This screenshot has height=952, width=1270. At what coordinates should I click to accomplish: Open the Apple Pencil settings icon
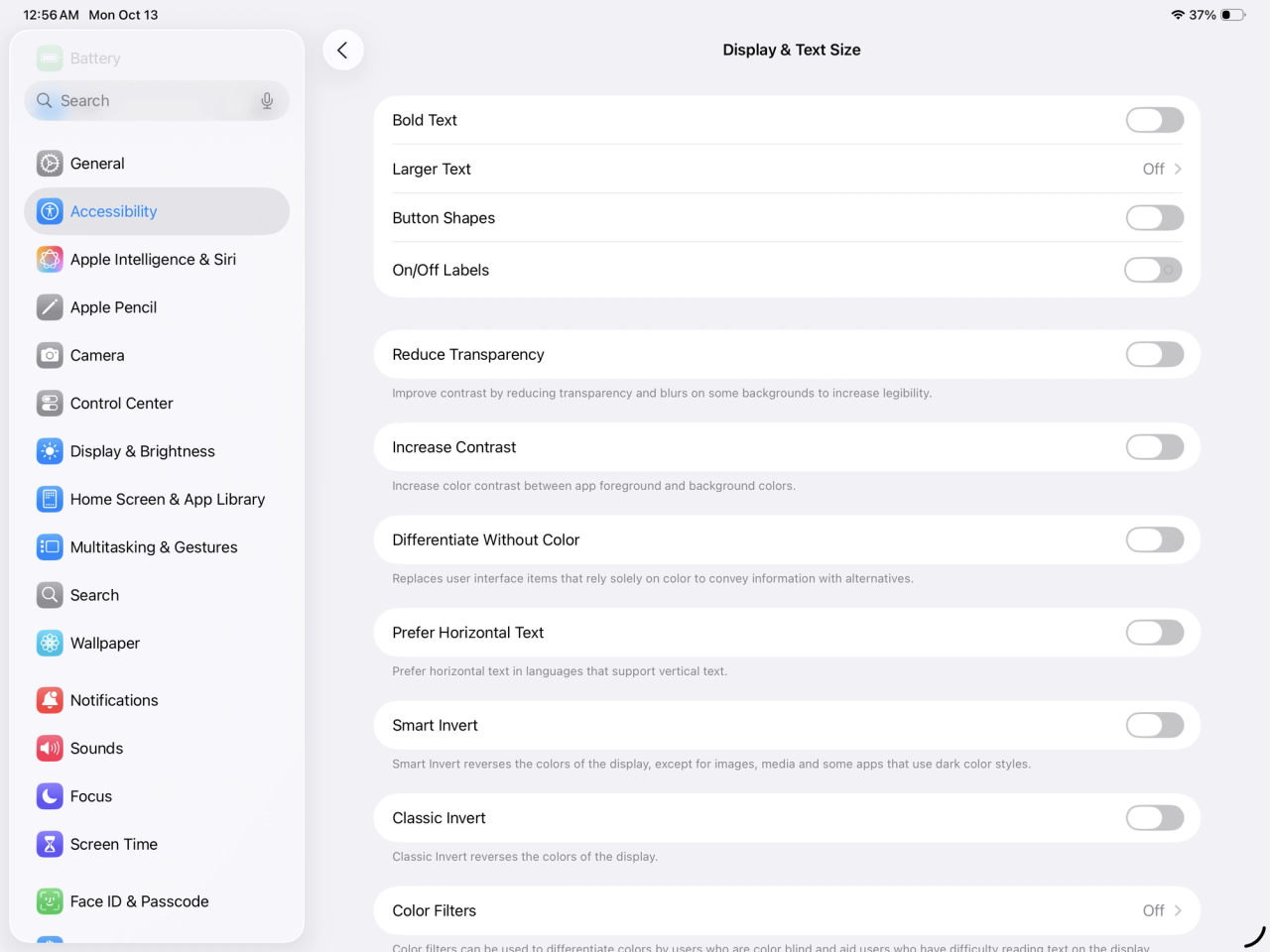pos(50,307)
